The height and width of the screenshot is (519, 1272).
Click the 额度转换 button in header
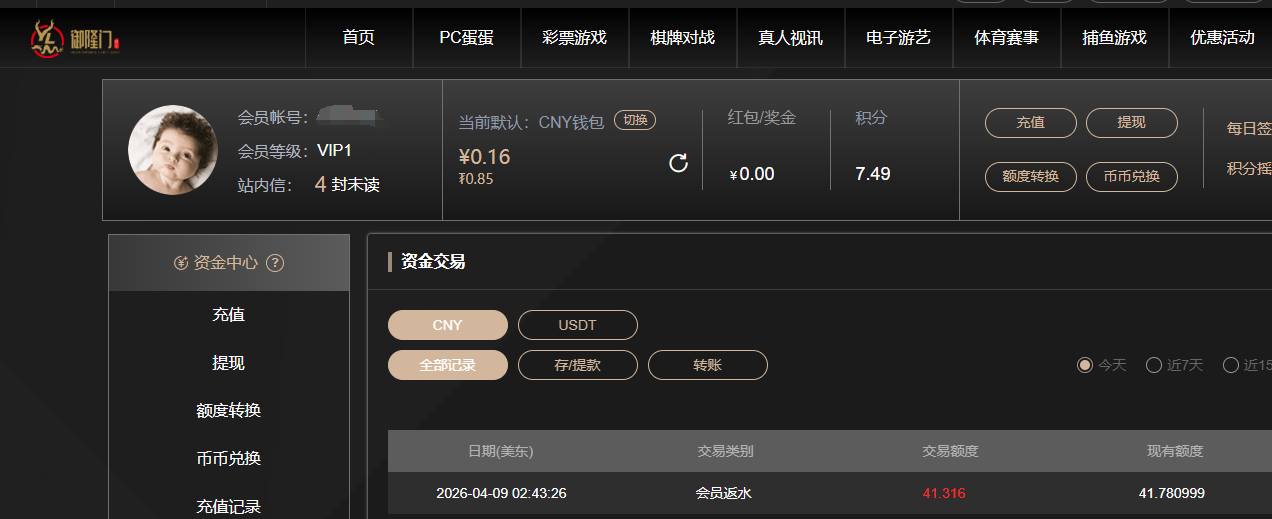(x=1030, y=176)
